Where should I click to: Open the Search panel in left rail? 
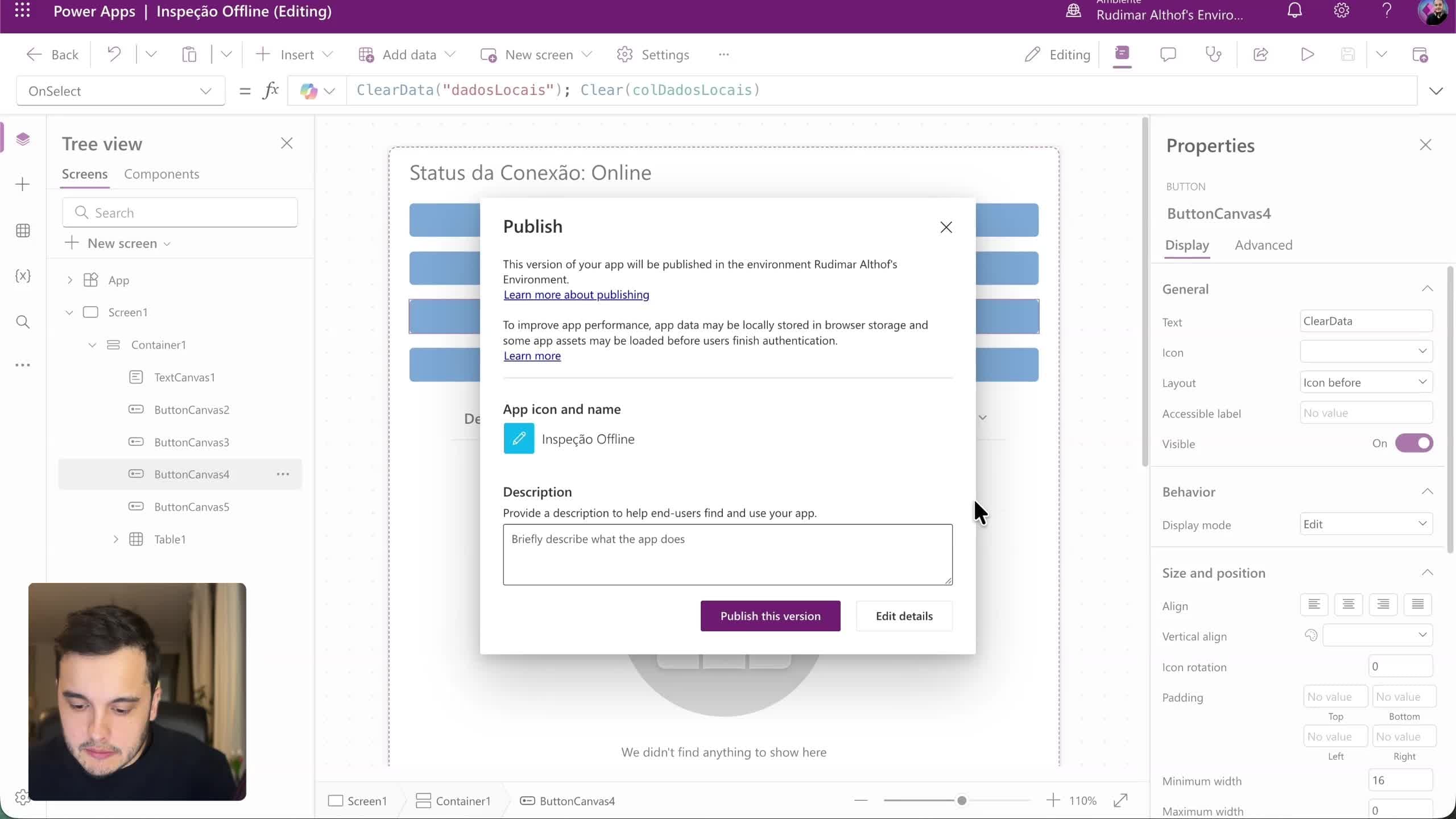[22, 322]
